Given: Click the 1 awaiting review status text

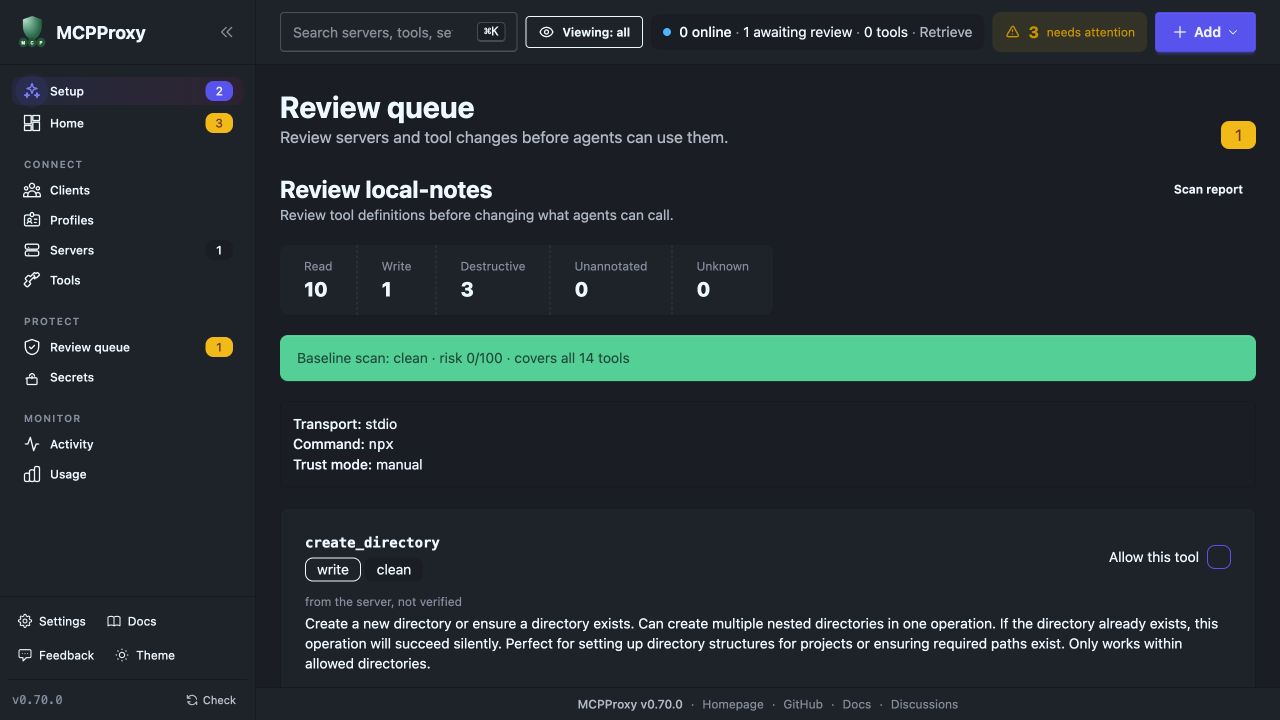Looking at the screenshot, I should (x=798, y=32).
